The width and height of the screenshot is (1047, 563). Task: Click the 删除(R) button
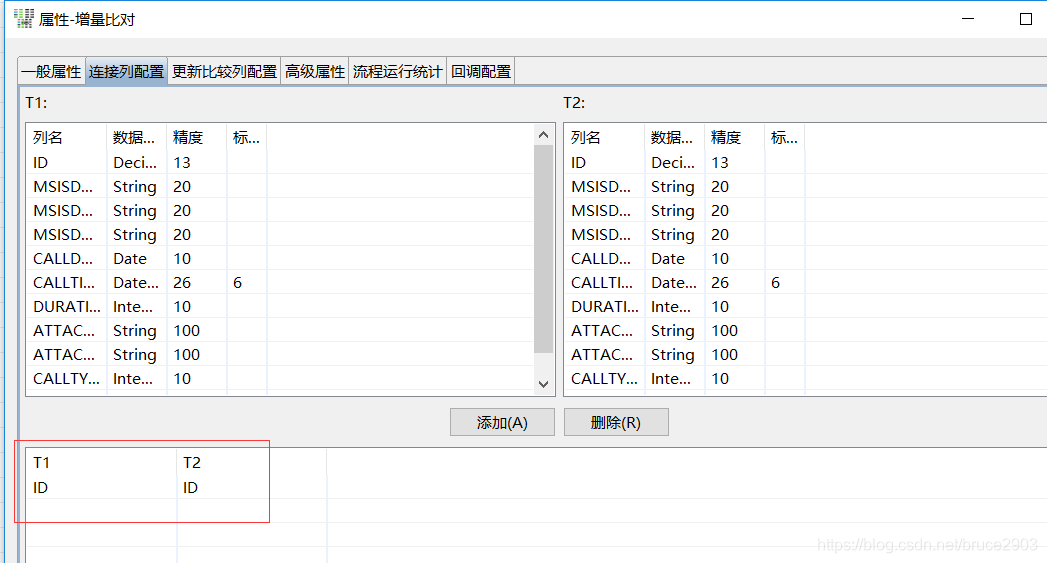coord(616,422)
